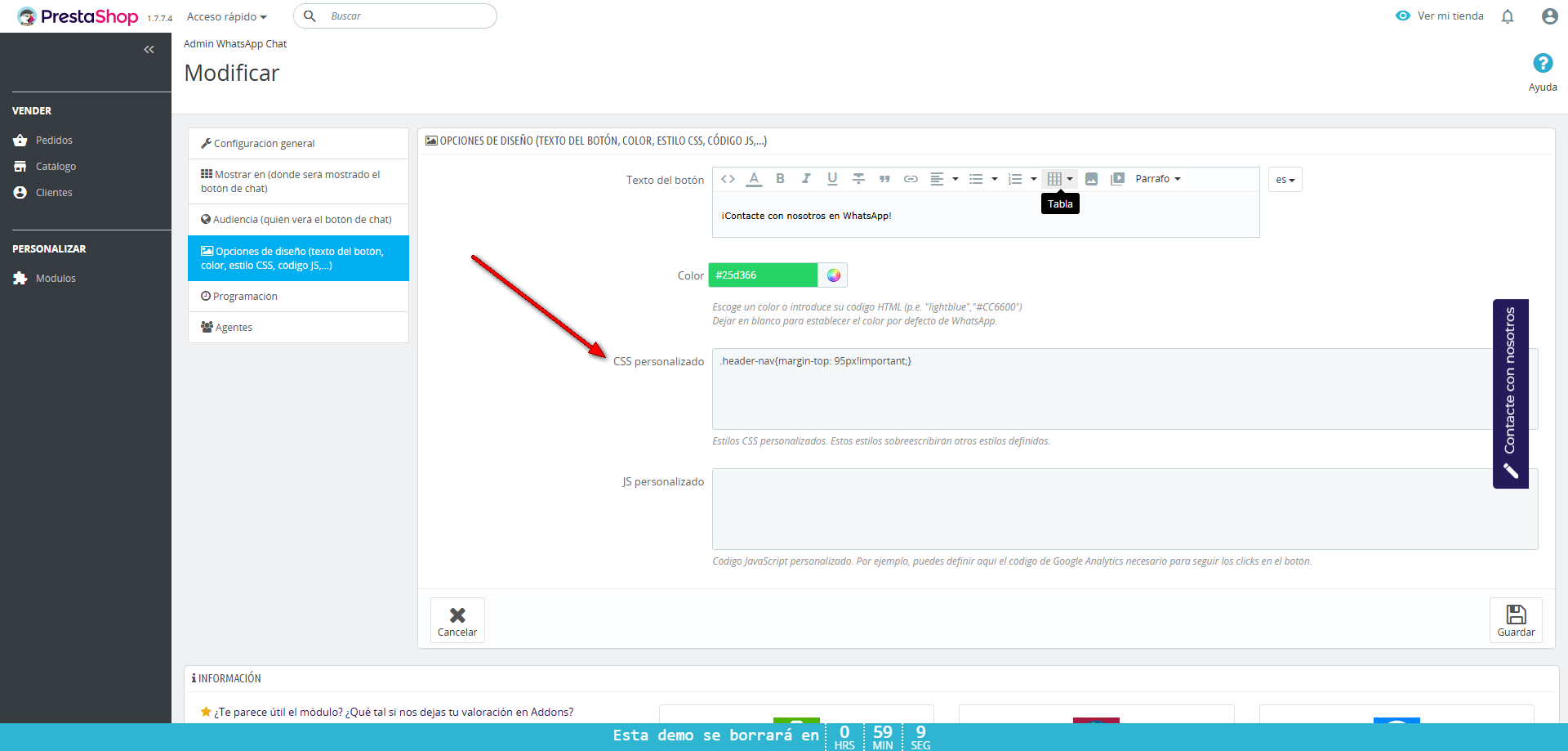Insert media video in the editor
Viewport: 1568px width, 751px height.
(x=1117, y=179)
